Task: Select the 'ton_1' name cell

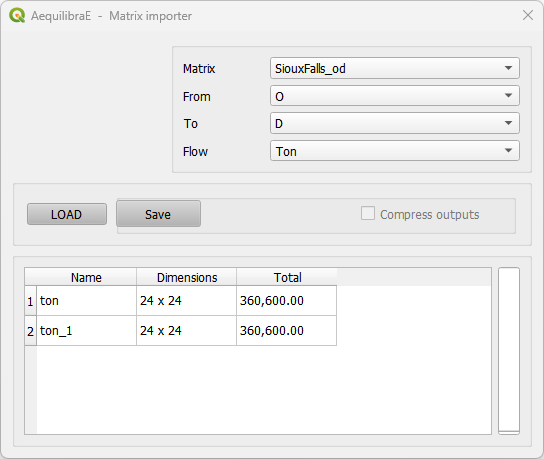Action: click(86, 331)
